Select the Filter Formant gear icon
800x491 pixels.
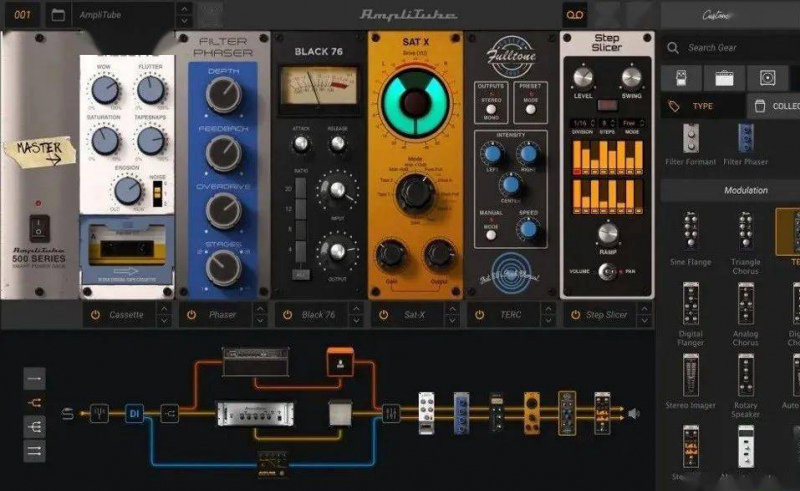pos(690,138)
